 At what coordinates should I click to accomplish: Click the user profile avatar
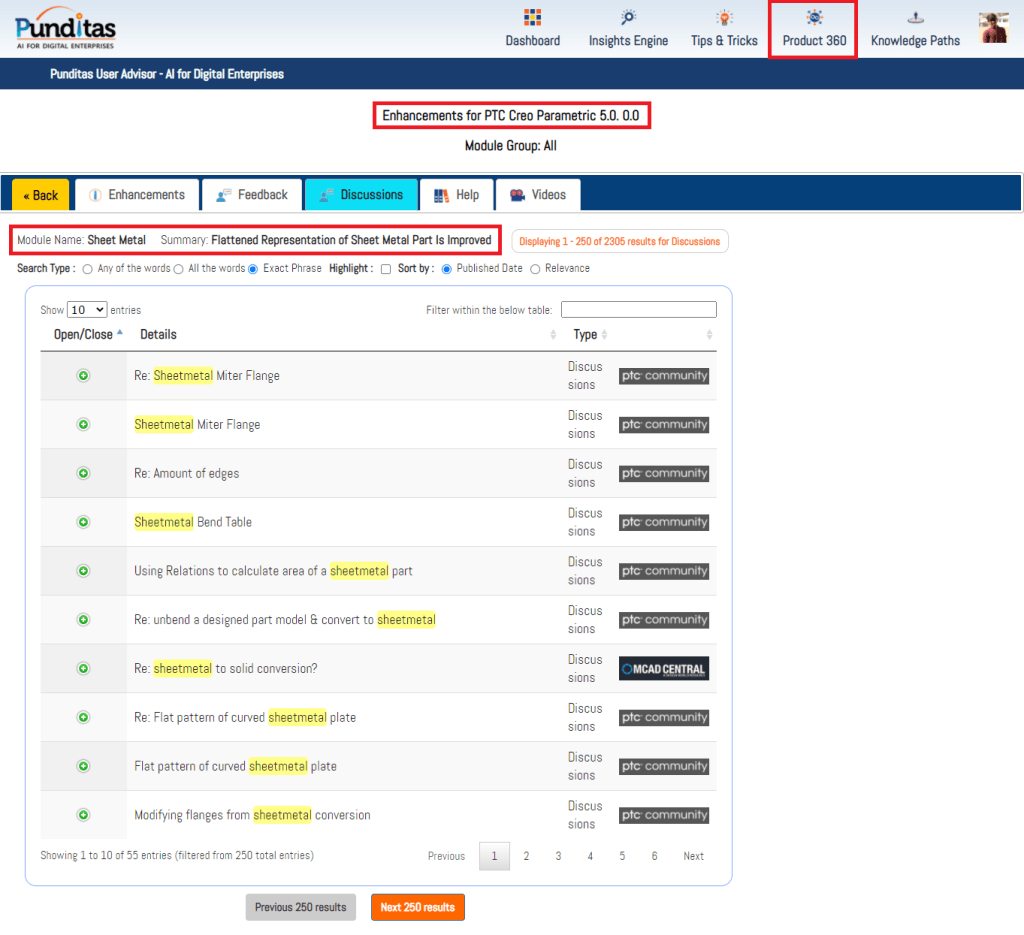[x=993, y=28]
